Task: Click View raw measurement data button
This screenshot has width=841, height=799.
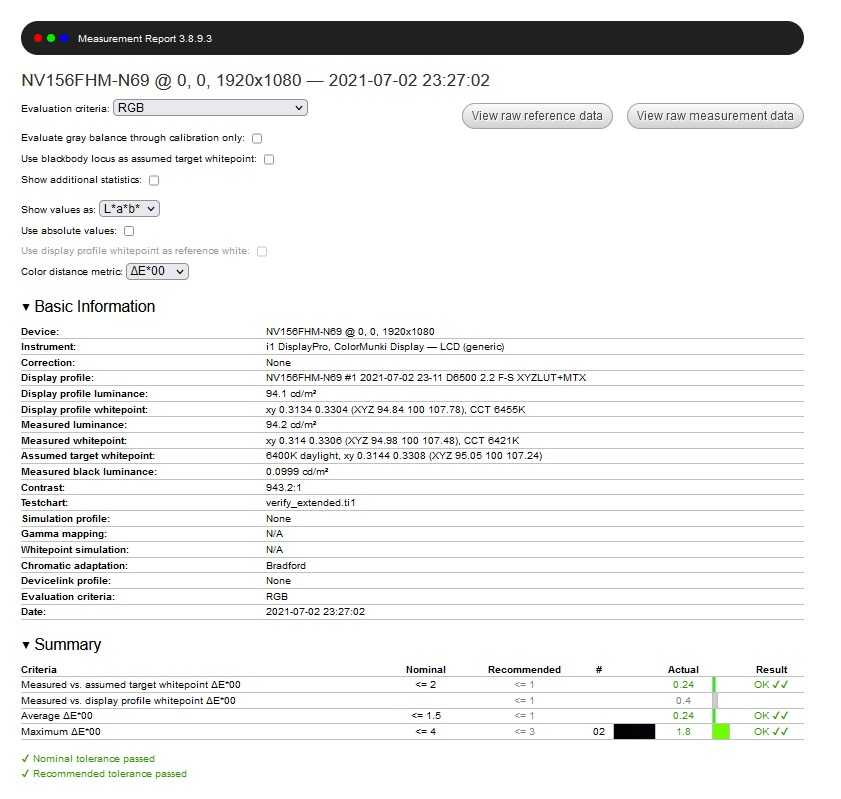Action: coord(715,116)
